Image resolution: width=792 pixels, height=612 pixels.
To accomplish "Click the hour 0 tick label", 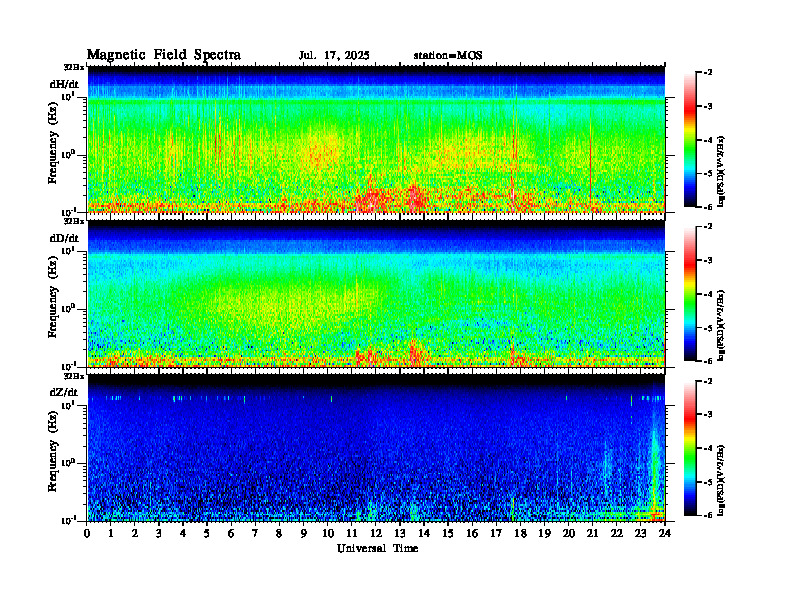I will (x=87, y=533).
